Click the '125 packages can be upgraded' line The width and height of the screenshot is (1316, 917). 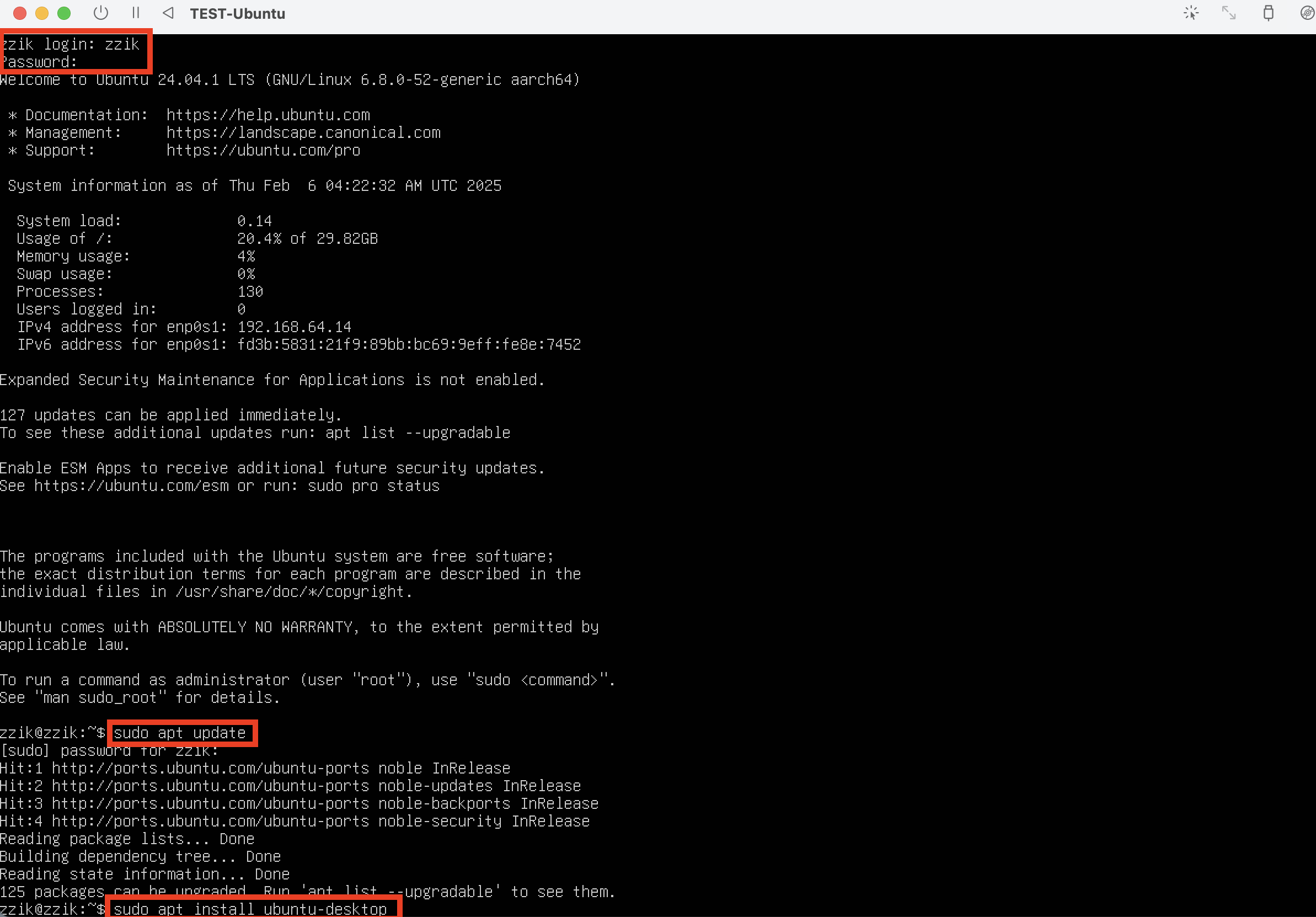(308, 892)
